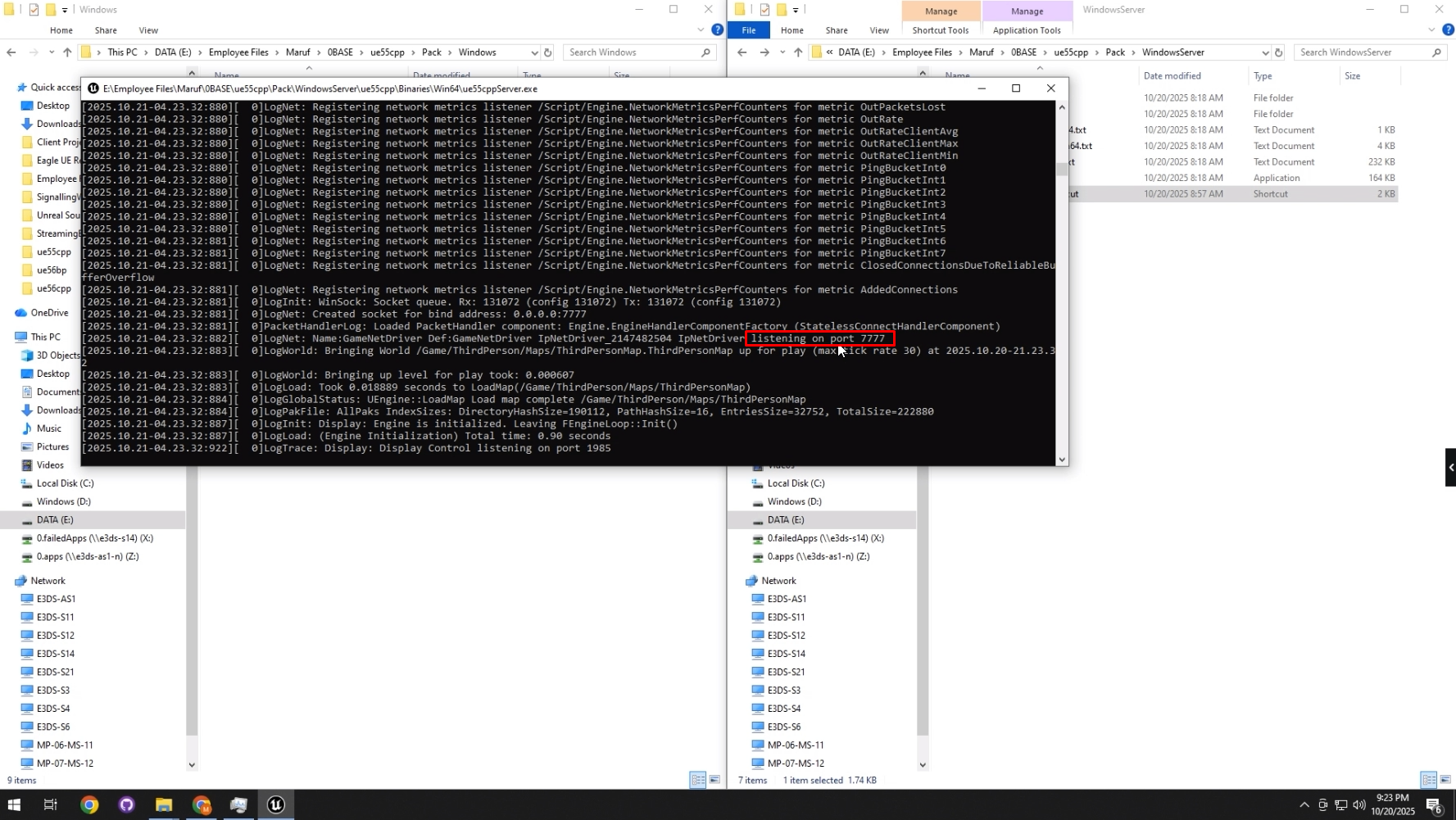Screen dimensions: 1456x820
Task: Select the Shortcut file row in WindowsServer
Action: [x=1233, y=194]
